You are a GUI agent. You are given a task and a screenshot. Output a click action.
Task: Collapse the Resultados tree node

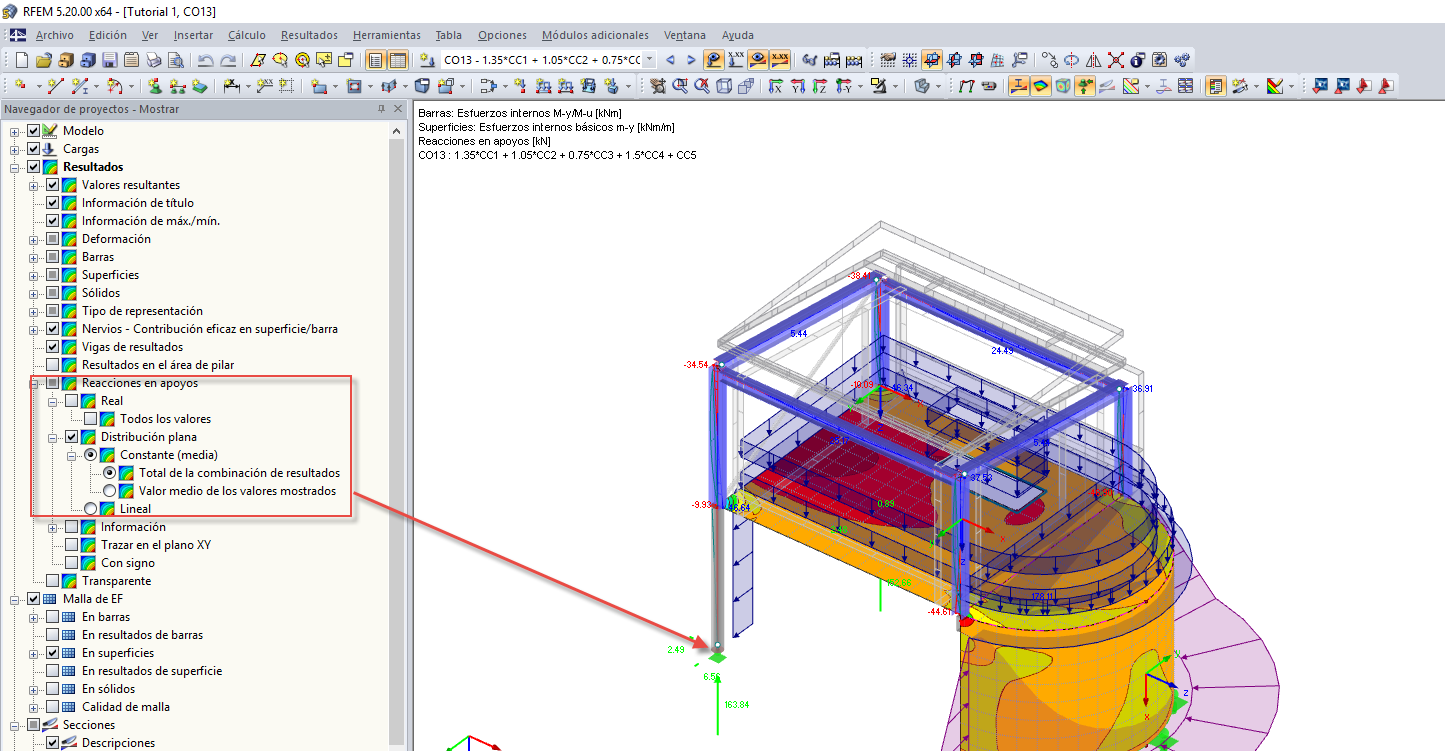[15, 167]
